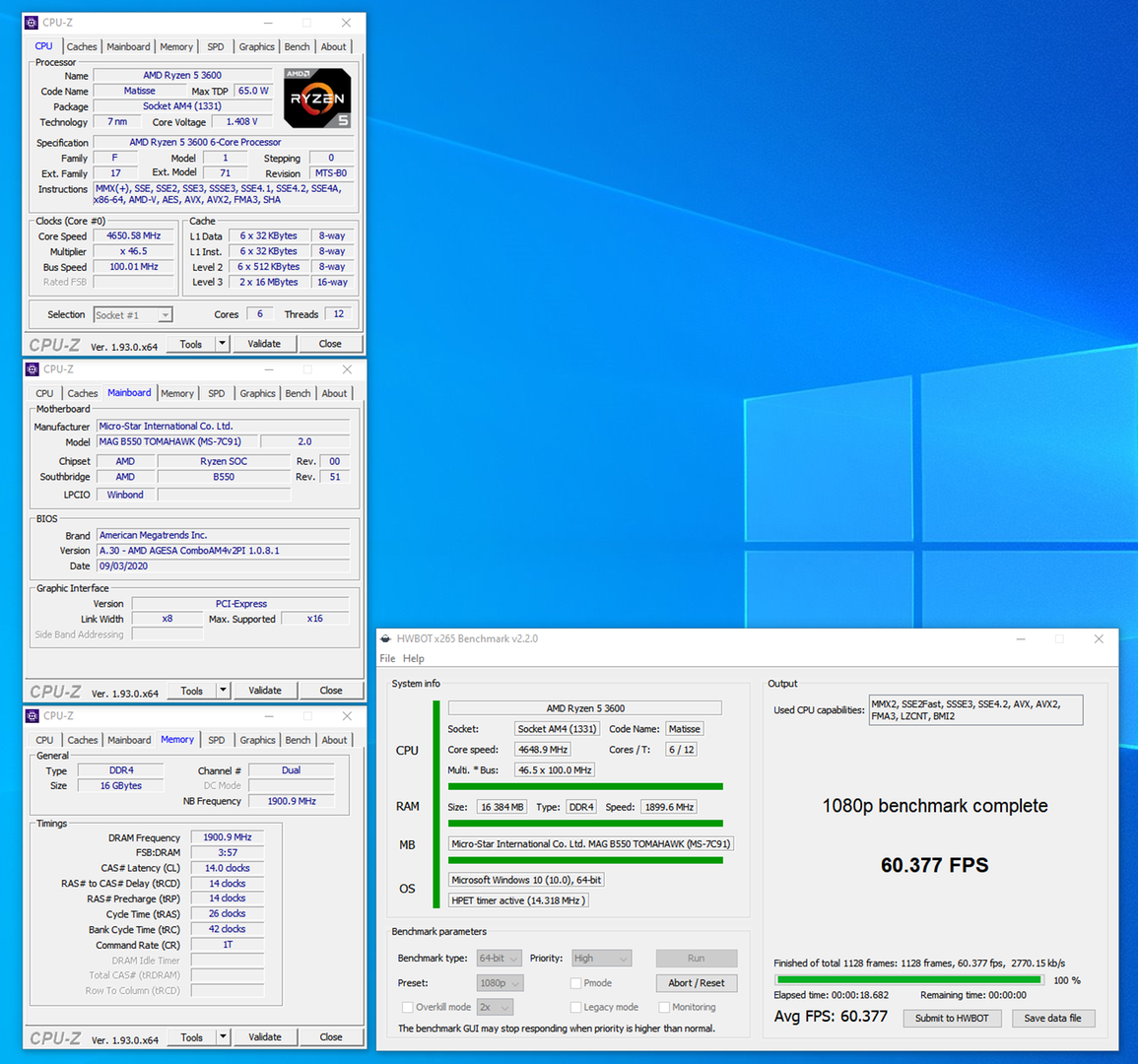Click the green bar under RAM info
This screenshot has height=1064, width=1138.
point(585,823)
